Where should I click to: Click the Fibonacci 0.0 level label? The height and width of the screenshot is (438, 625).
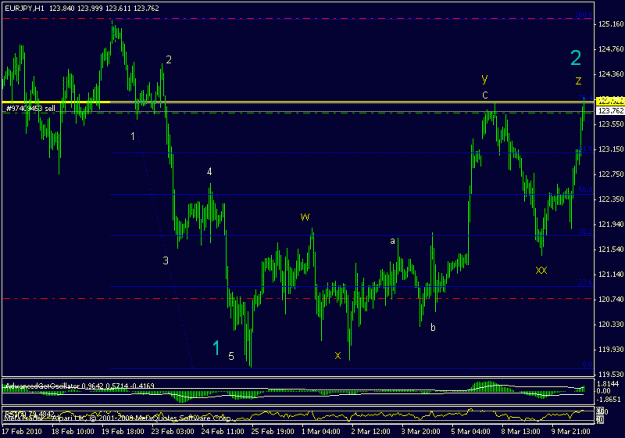[x=588, y=364]
